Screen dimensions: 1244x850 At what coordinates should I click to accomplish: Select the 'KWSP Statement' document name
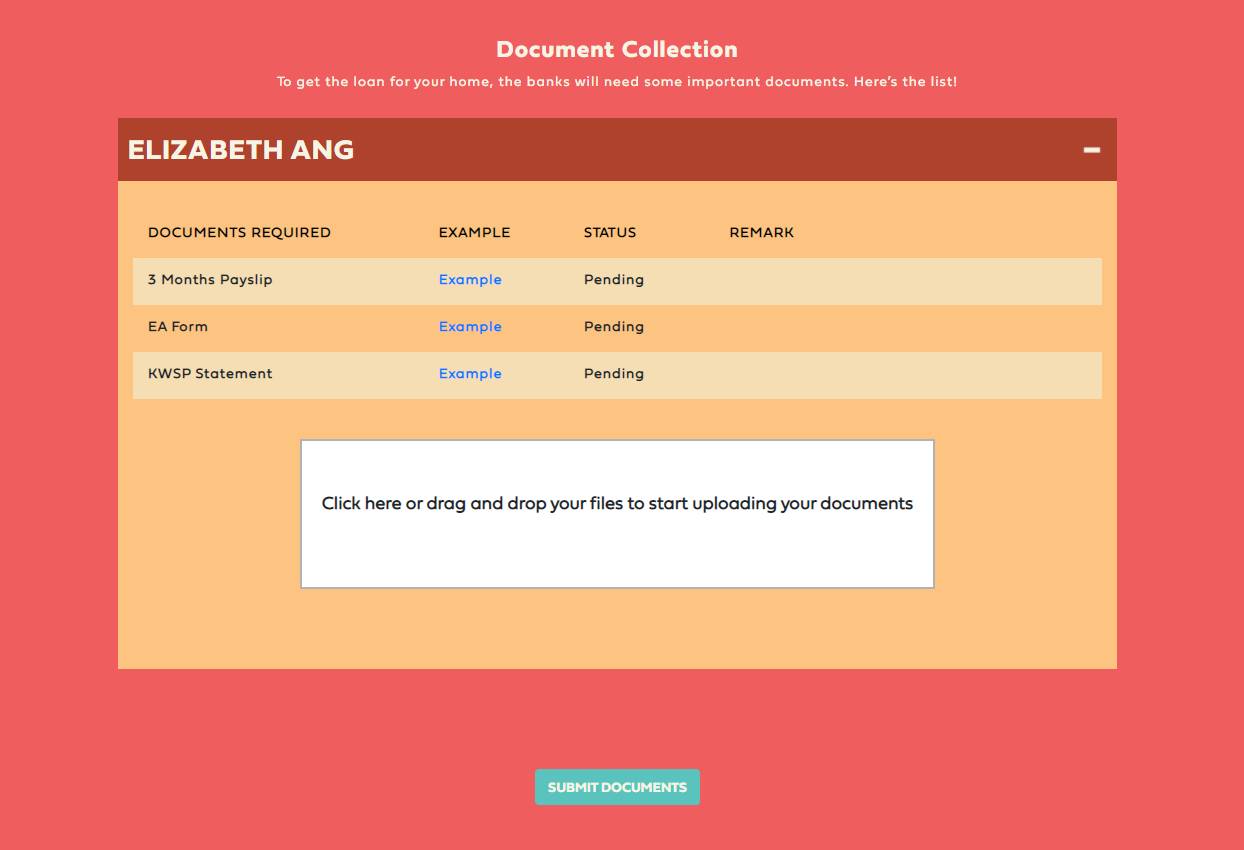pos(210,374)
